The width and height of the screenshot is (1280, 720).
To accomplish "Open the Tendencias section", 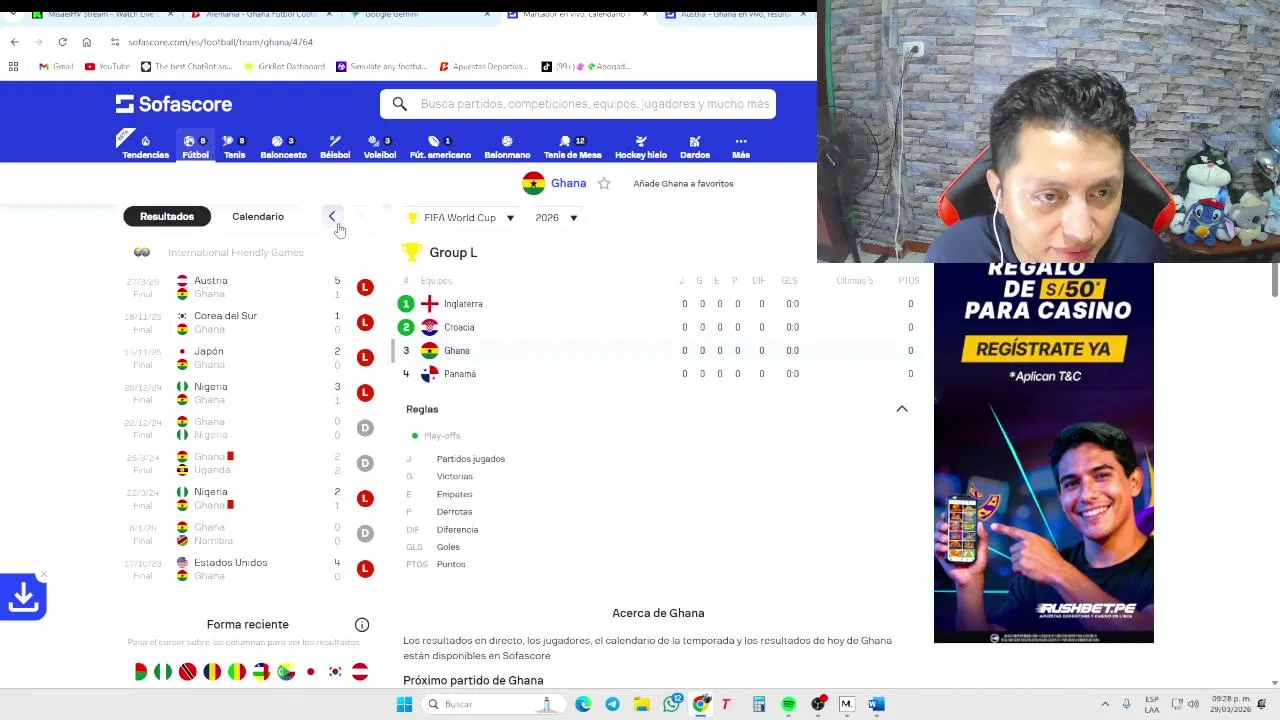I will point(145,147).
